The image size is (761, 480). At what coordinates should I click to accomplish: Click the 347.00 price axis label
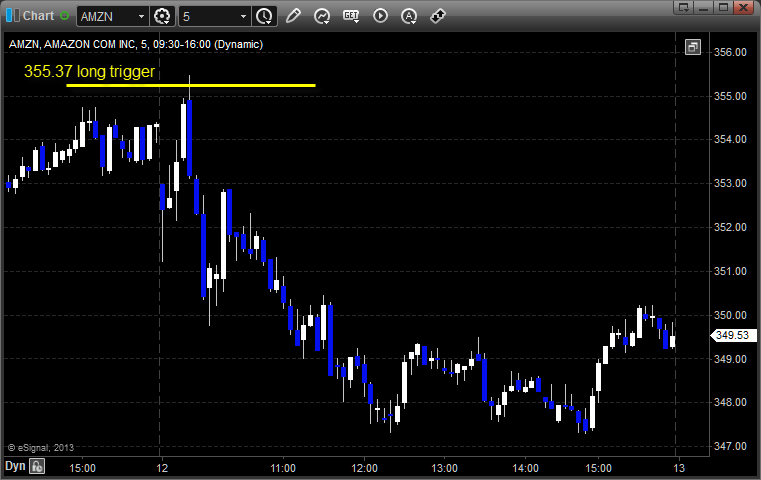coord(730,446)
